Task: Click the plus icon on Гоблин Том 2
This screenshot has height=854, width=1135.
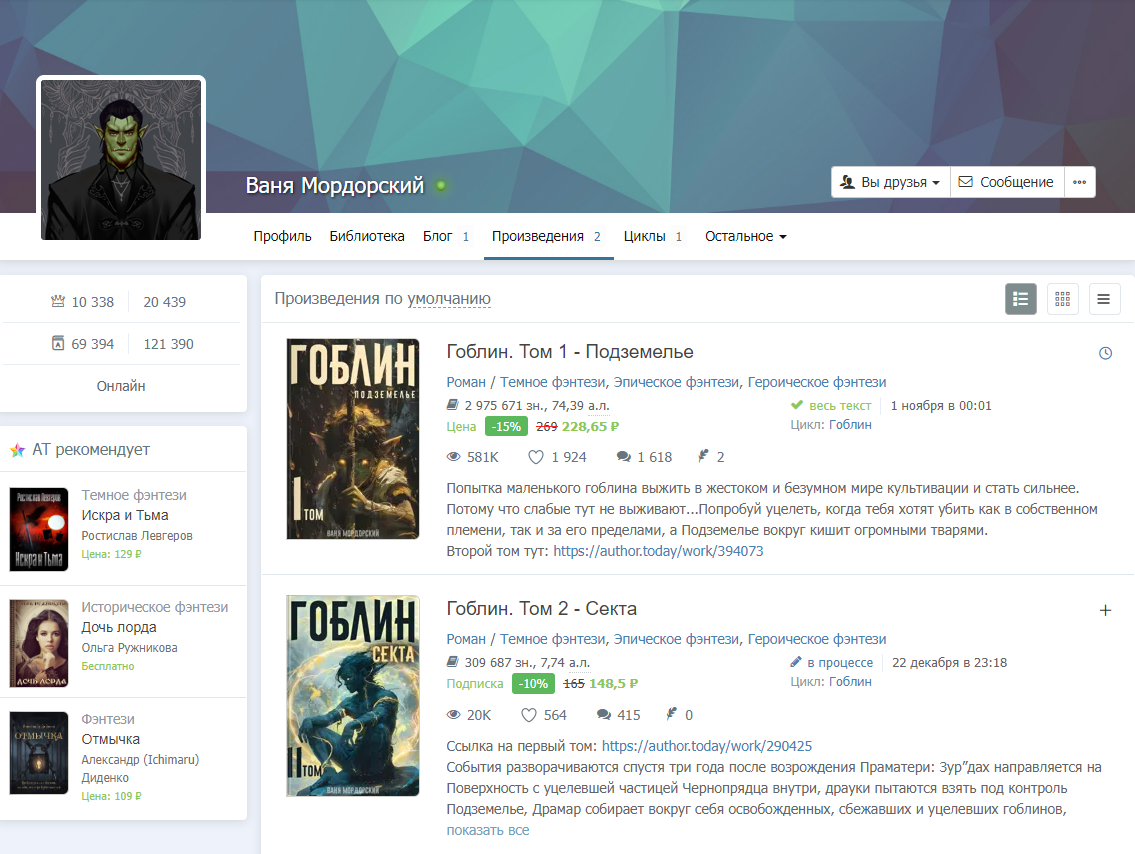Action: 1105,610
